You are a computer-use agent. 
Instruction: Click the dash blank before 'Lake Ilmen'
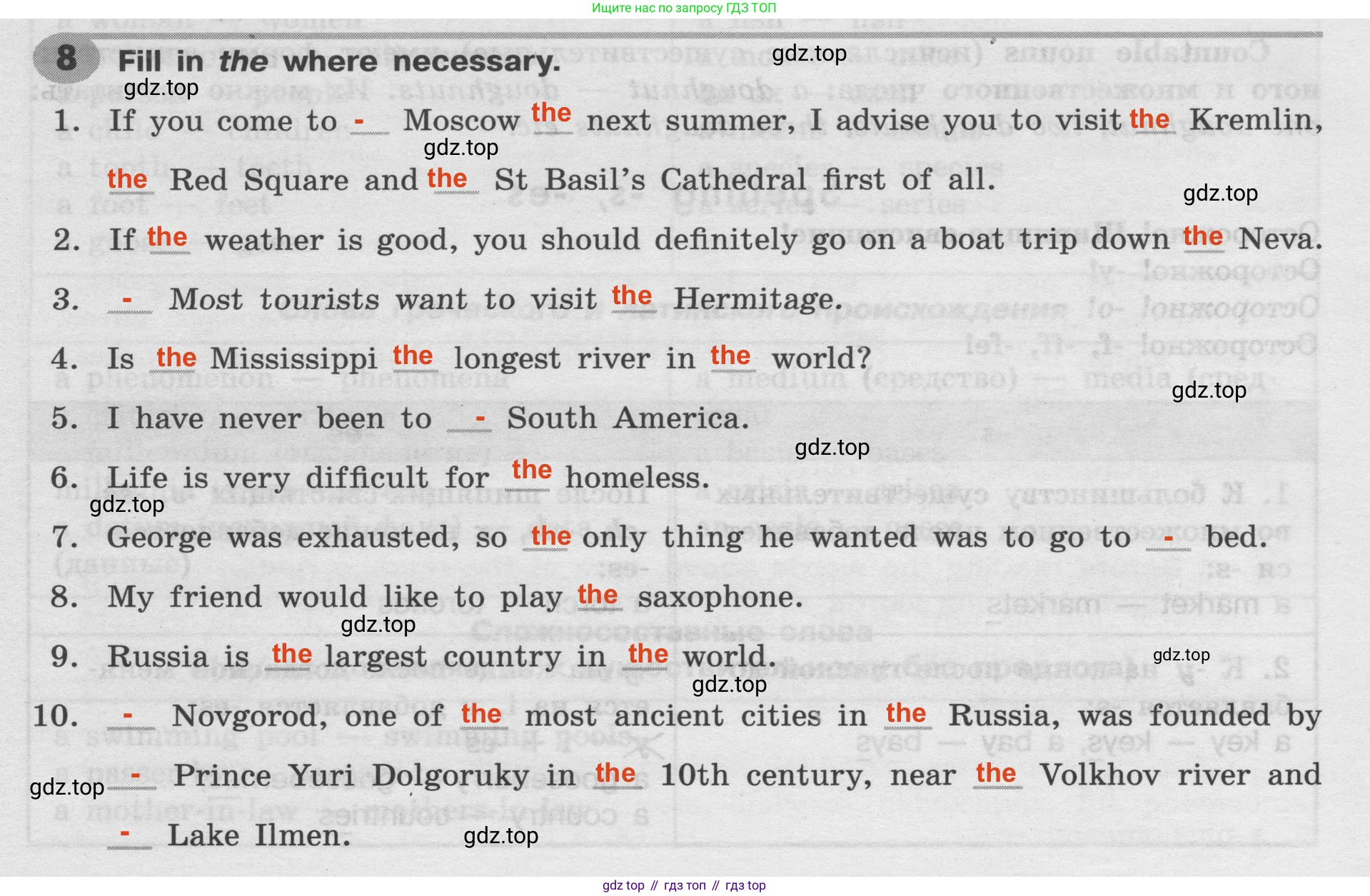(x=126, y=834)
